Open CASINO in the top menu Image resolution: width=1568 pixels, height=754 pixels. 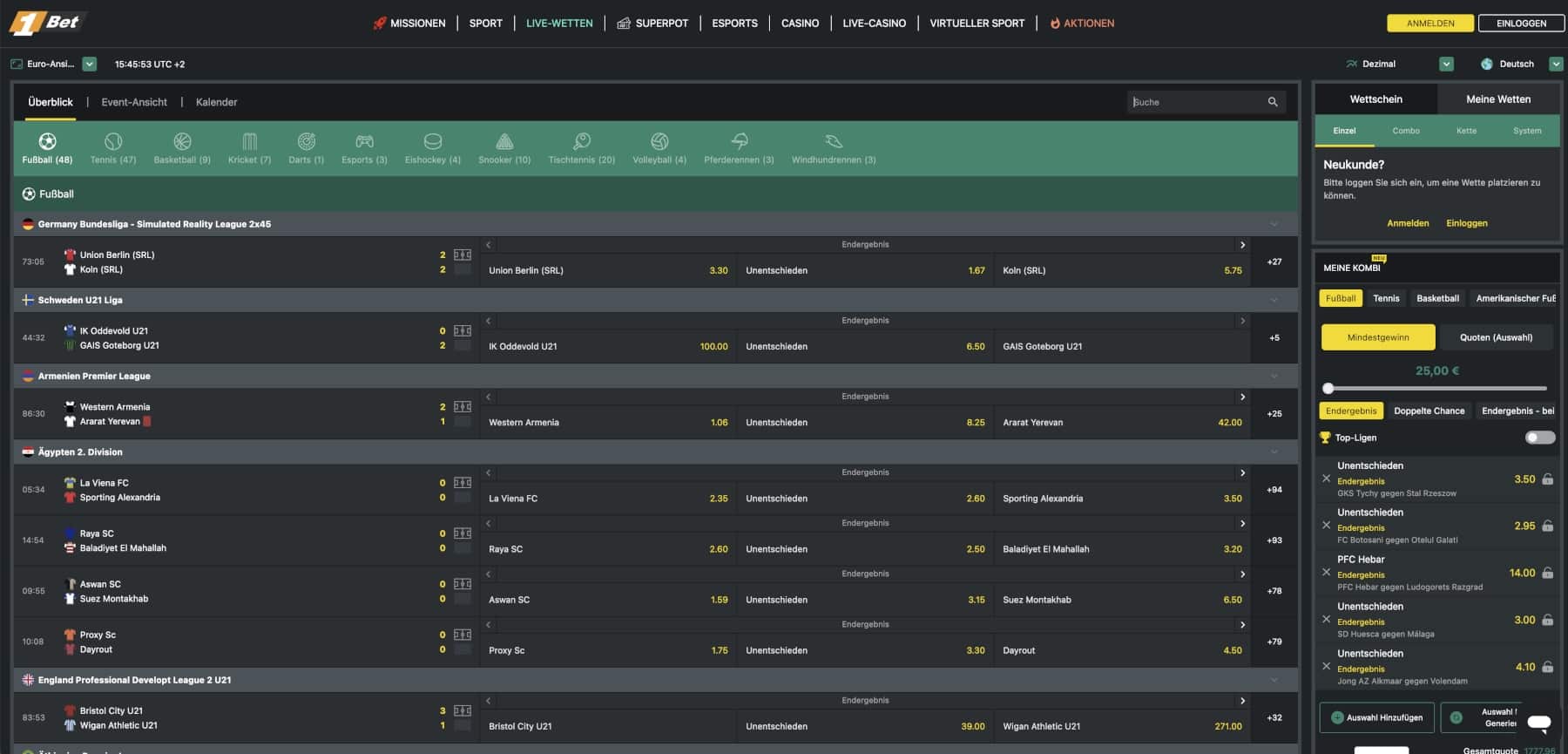pos(800,24)
